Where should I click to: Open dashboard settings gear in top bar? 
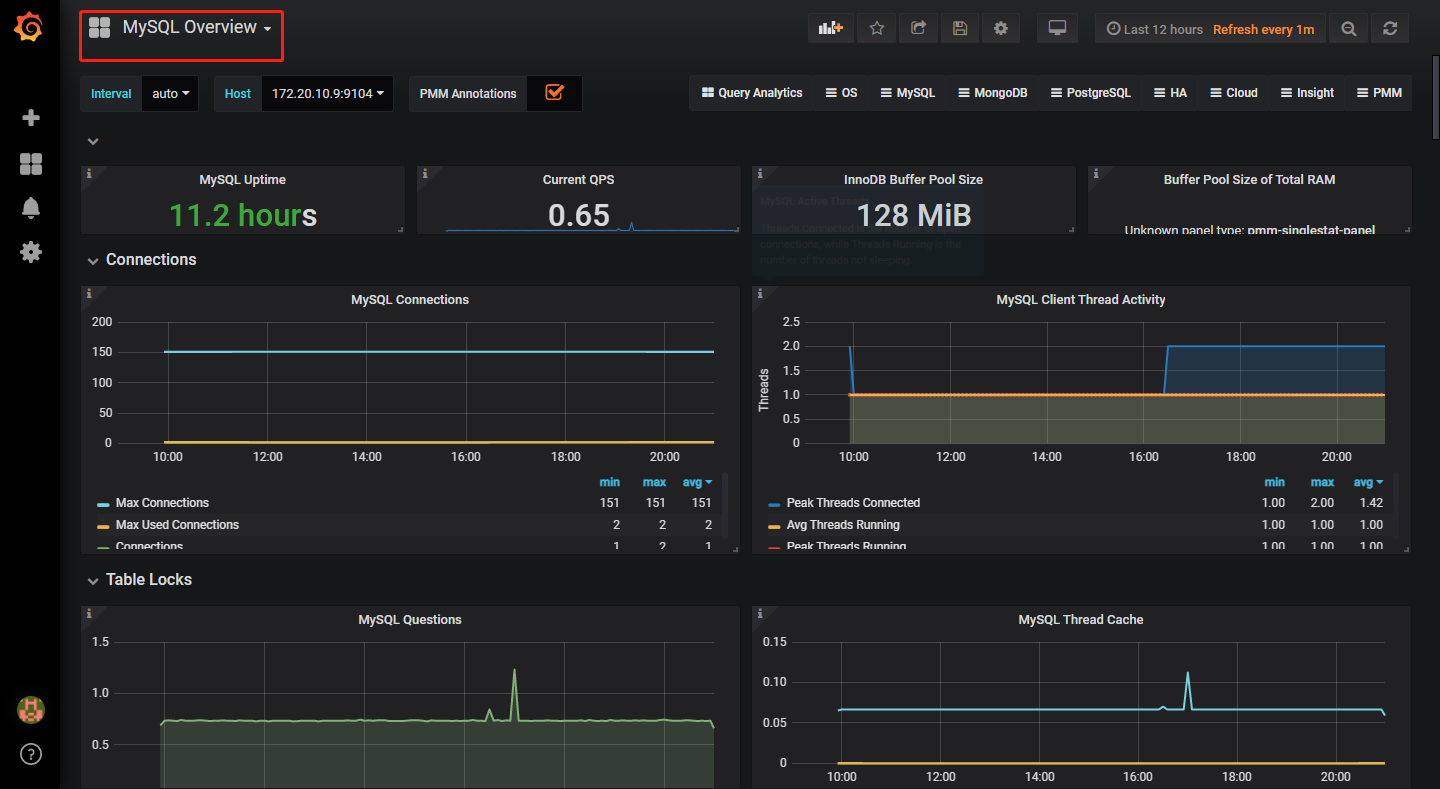pyautogui.click(x=1001, y=29)
